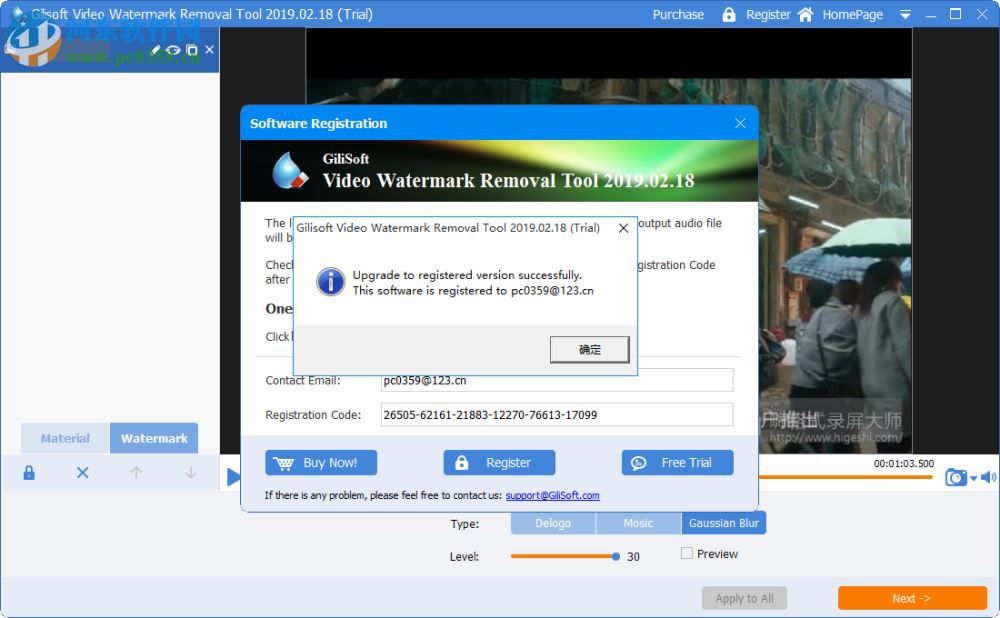Open Purchase from the title bar
The image size is (1000, 618).
(678, 14)
